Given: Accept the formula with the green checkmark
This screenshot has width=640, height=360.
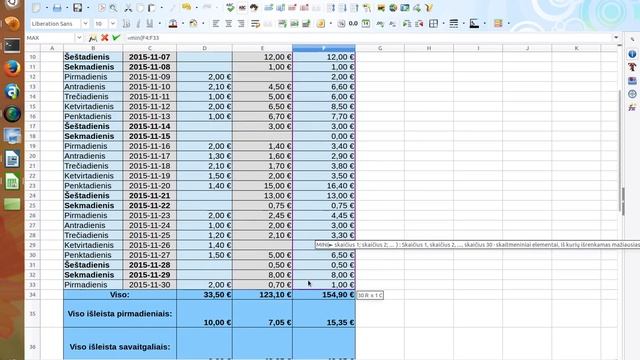Looking at the screenshot, I should pos(116,38).
